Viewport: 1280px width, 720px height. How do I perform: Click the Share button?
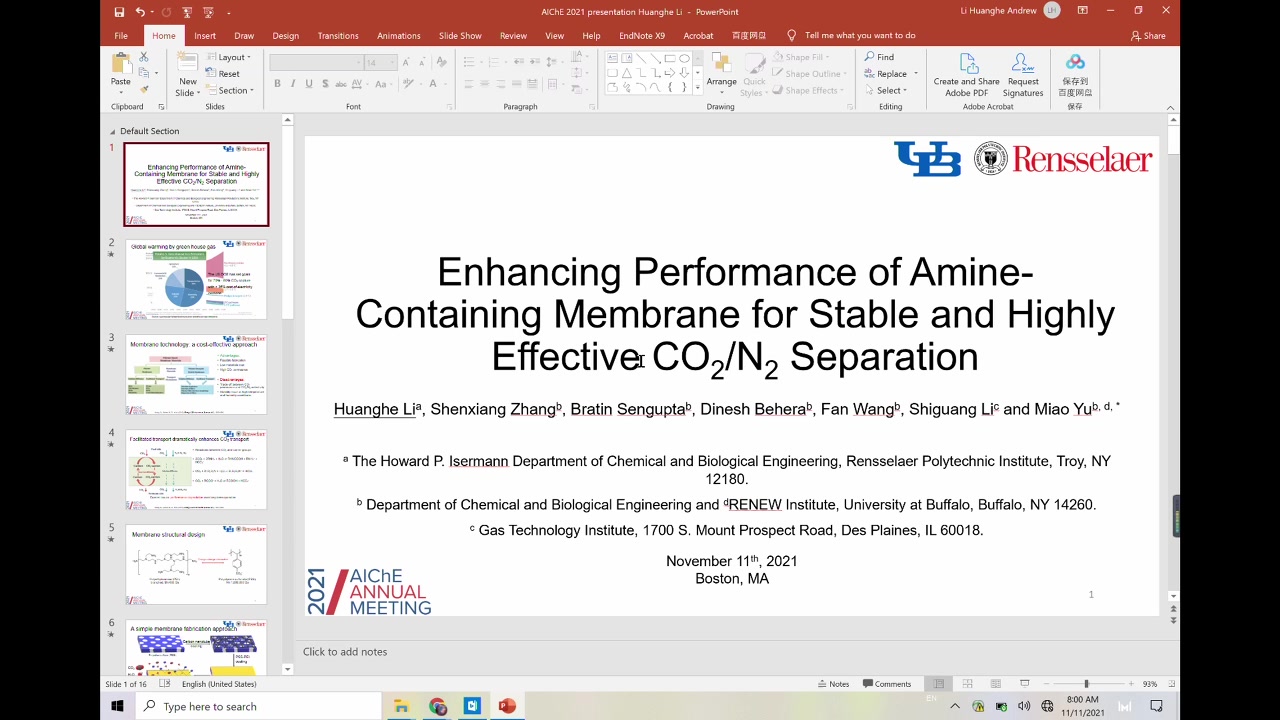(x=1148, y=35)
